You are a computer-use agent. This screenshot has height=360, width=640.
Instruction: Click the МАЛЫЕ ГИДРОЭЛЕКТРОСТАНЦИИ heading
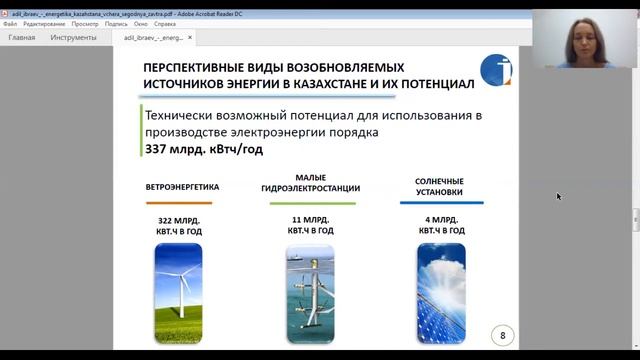(311, 183)
